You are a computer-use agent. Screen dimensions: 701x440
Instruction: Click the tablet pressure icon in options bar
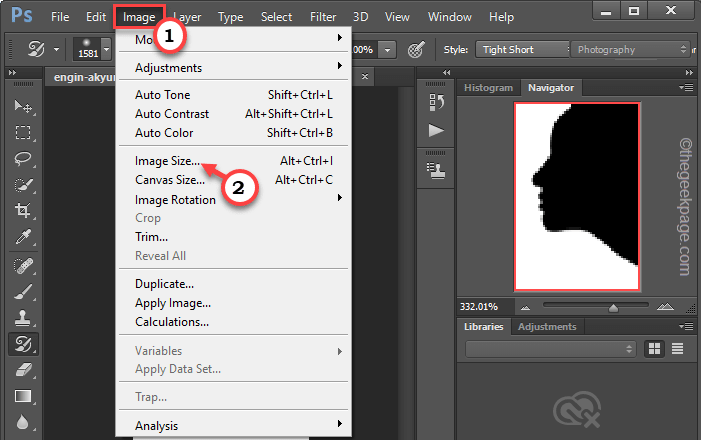[416, 50]
